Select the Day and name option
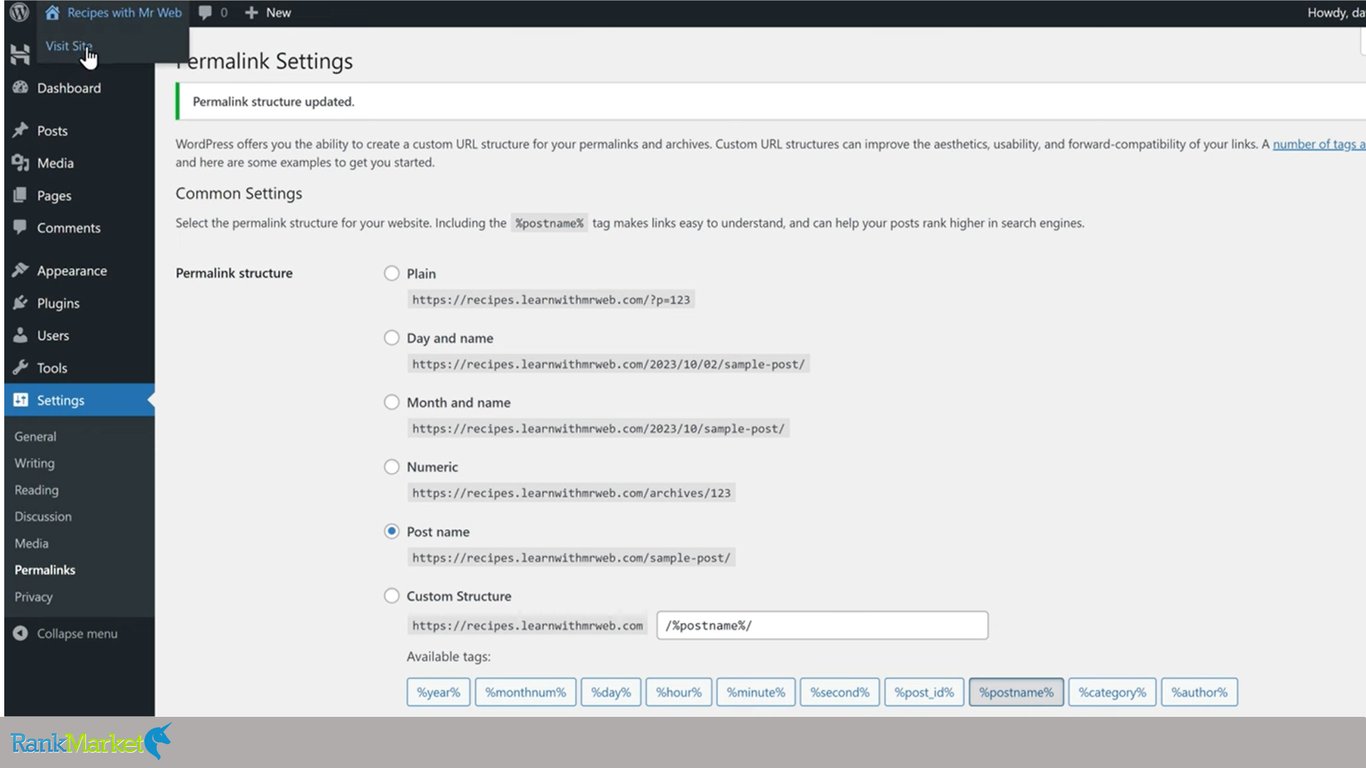 click(392, 338)
